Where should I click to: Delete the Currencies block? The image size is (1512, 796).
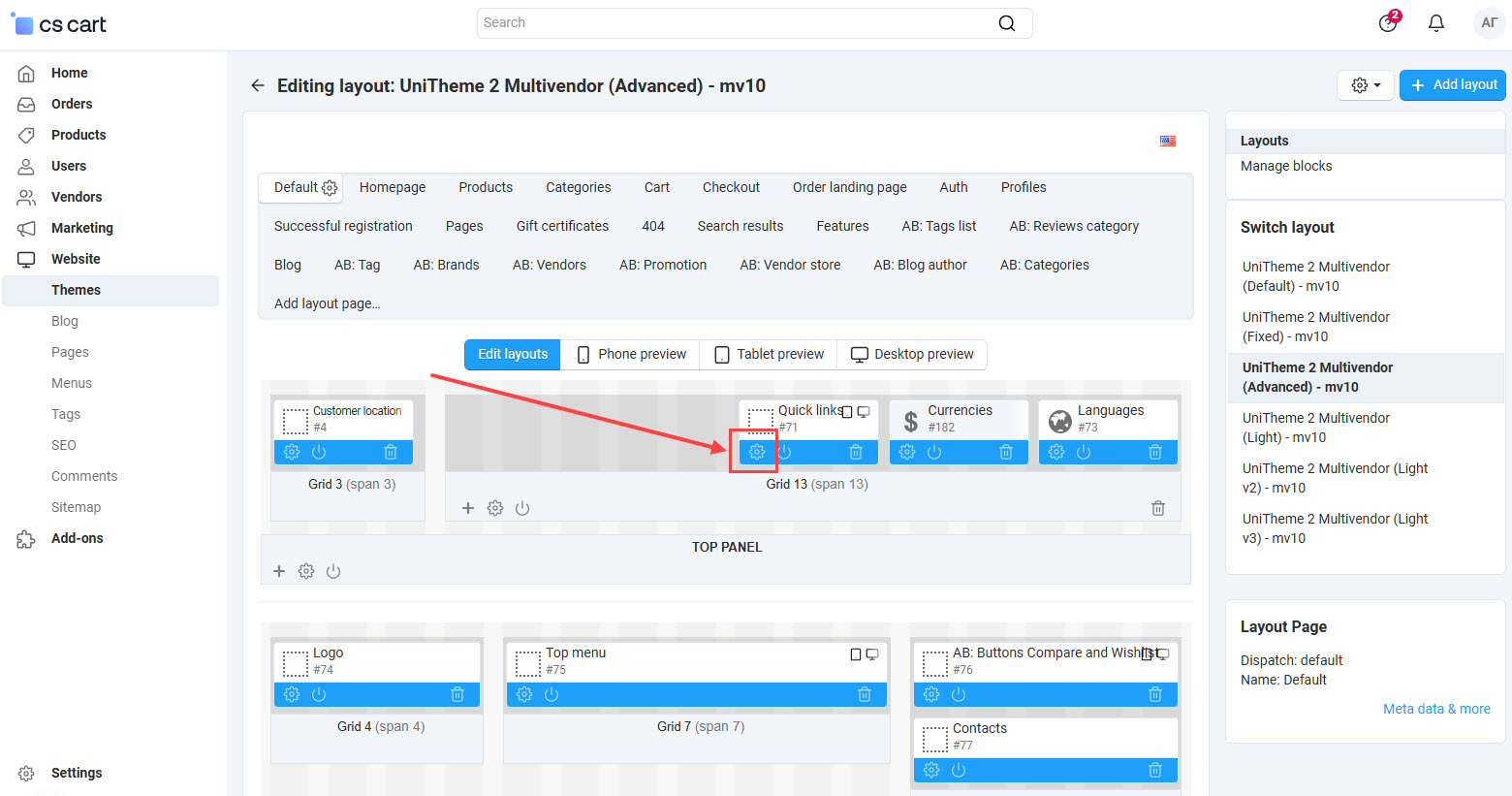tap(1006, 452)
